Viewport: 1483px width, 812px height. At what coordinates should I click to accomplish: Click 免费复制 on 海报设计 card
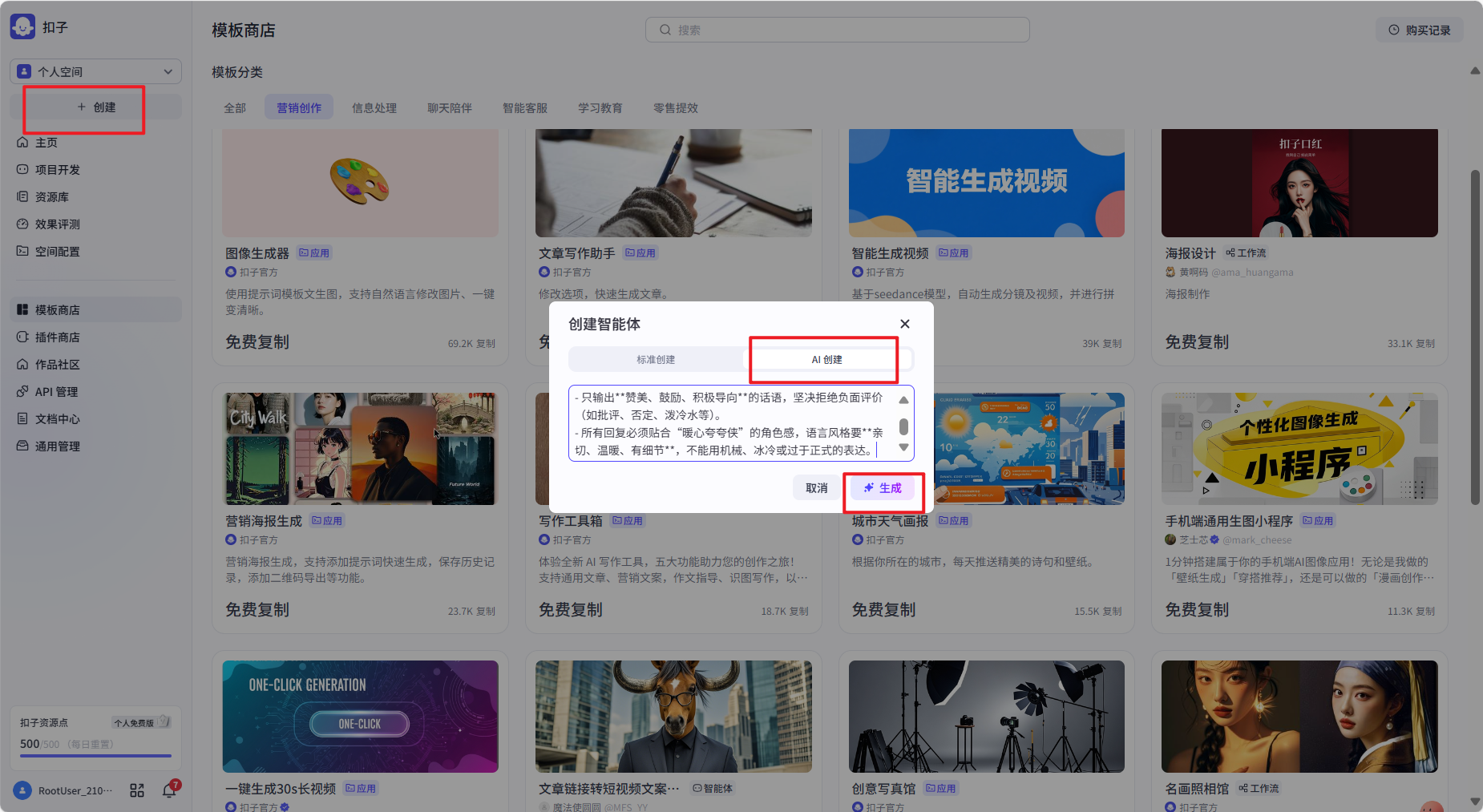(x=1197, y=342)
